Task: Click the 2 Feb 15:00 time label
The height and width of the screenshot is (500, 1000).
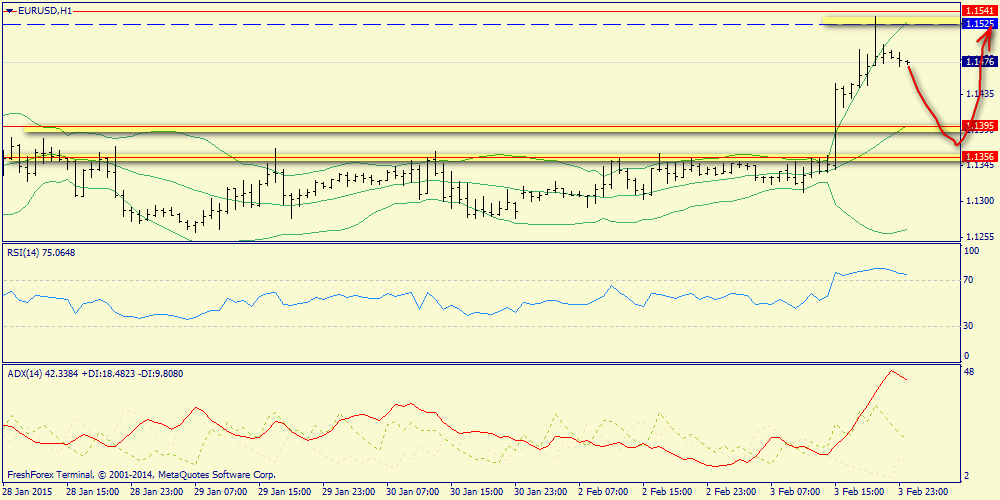Action: coord(665,492)
